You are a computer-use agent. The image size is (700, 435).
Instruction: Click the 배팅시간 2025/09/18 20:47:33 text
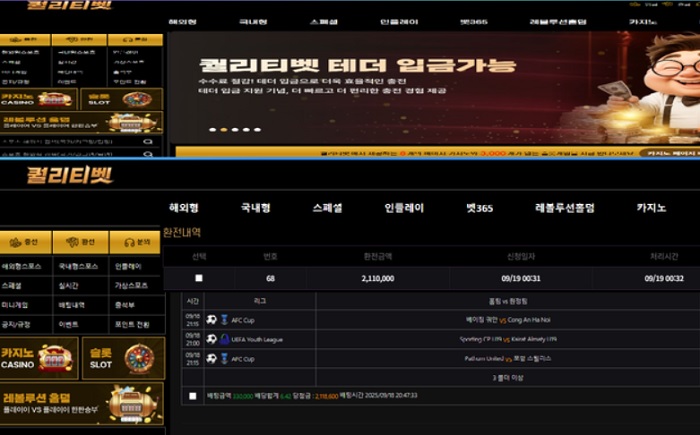tap(379, 396)
